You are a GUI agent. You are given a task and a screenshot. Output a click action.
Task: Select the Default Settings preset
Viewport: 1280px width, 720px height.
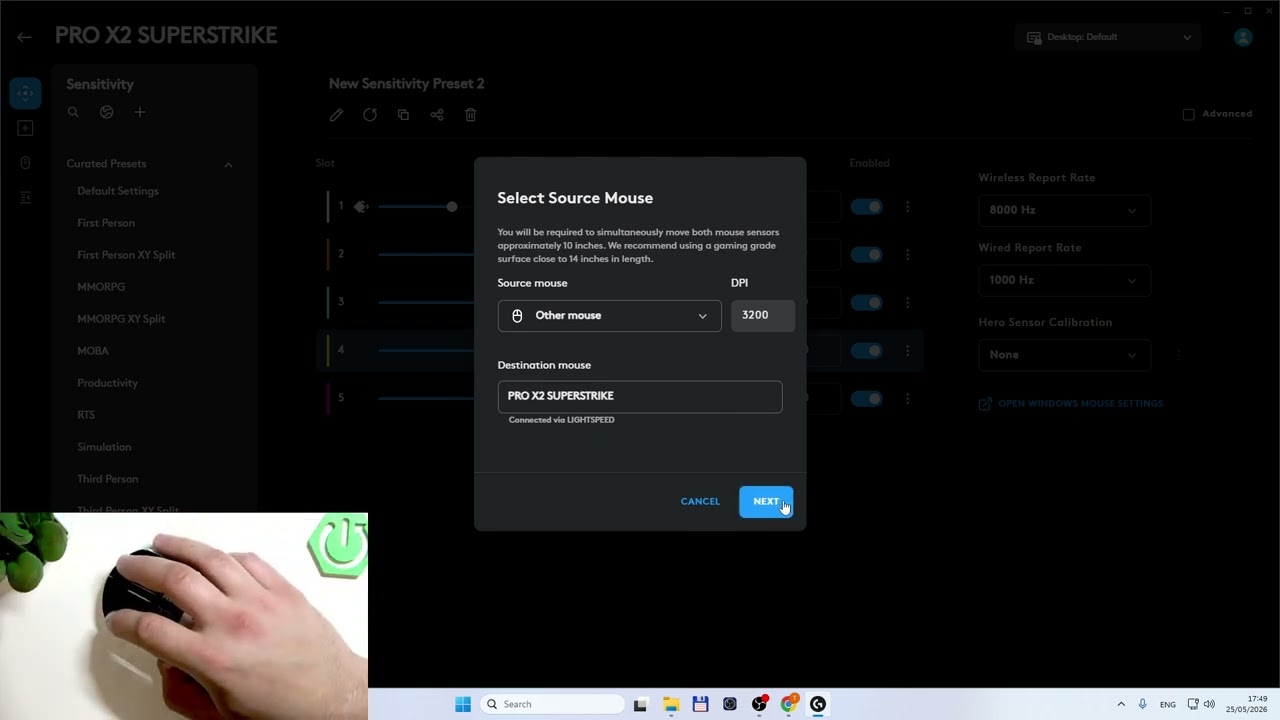click(118, 191)
